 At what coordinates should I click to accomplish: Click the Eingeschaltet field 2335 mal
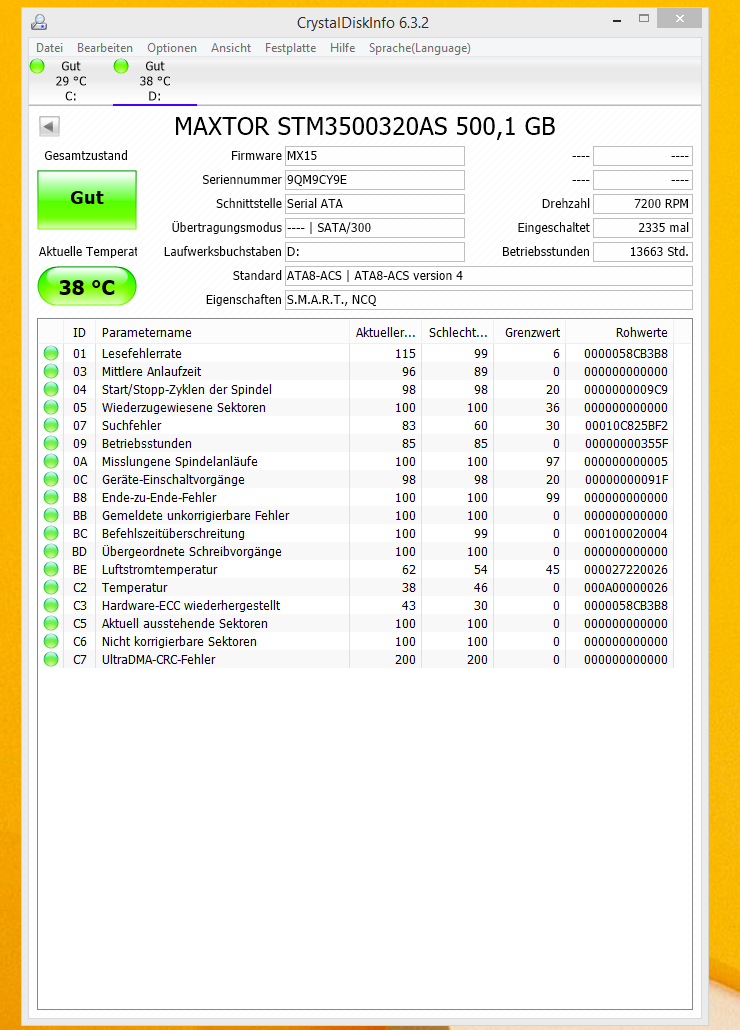643,228
